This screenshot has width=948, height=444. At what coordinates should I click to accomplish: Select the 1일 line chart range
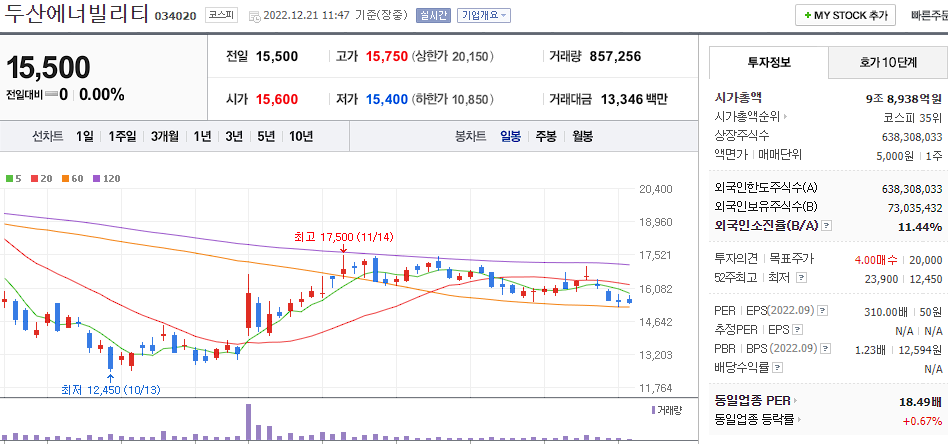click(85, 136)
